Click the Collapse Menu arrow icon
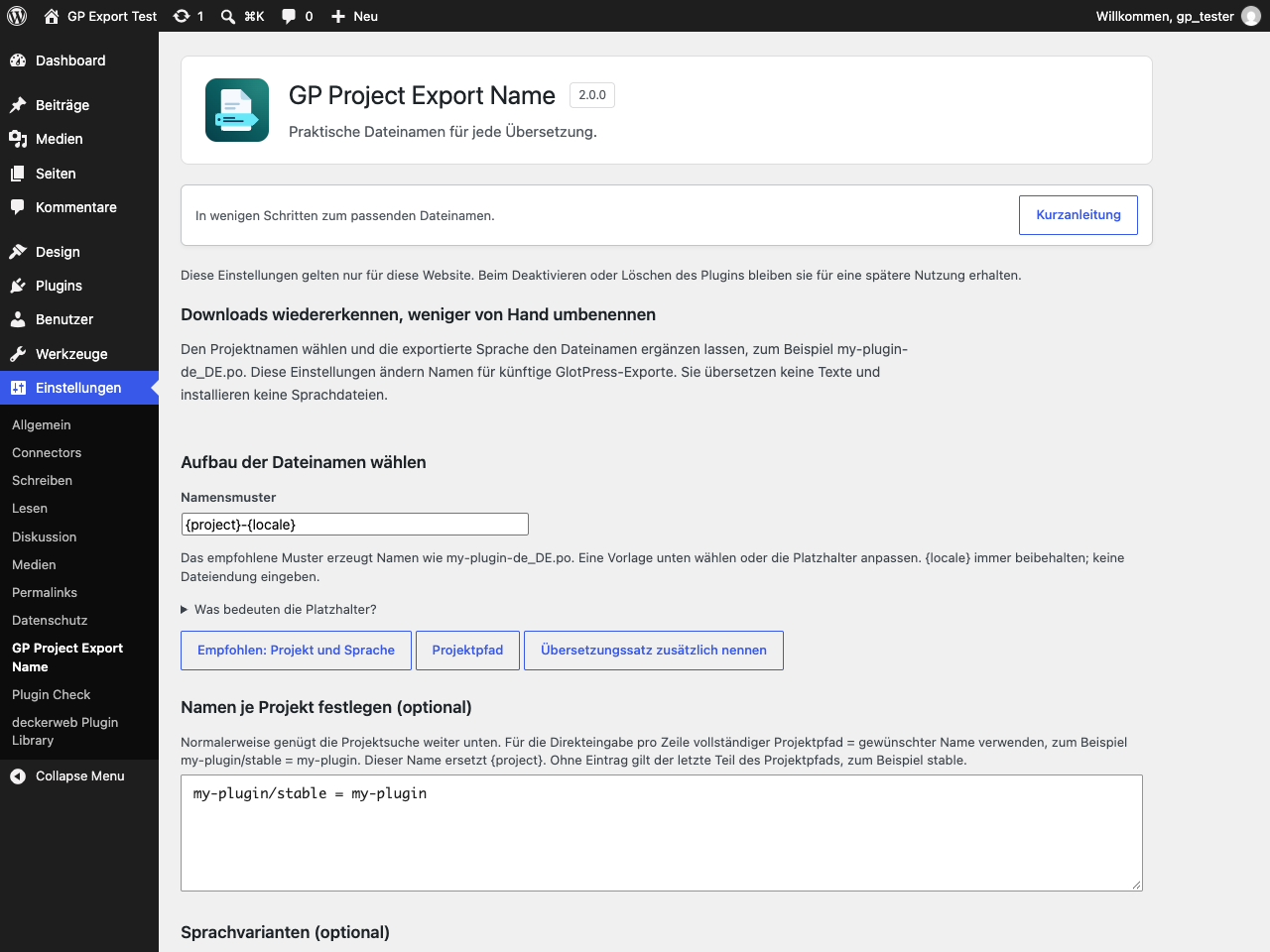The height and width of the screenshot is (952, 1270). (18, 776)
